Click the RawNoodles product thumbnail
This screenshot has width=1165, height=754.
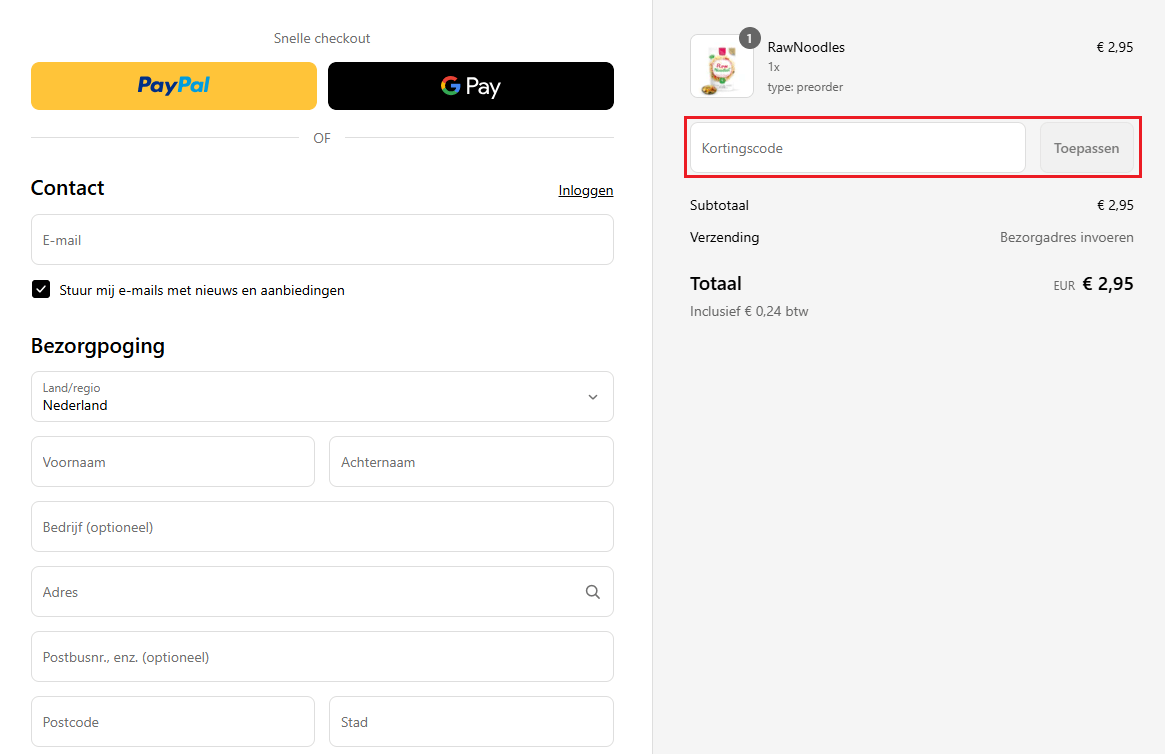(721, 68)
